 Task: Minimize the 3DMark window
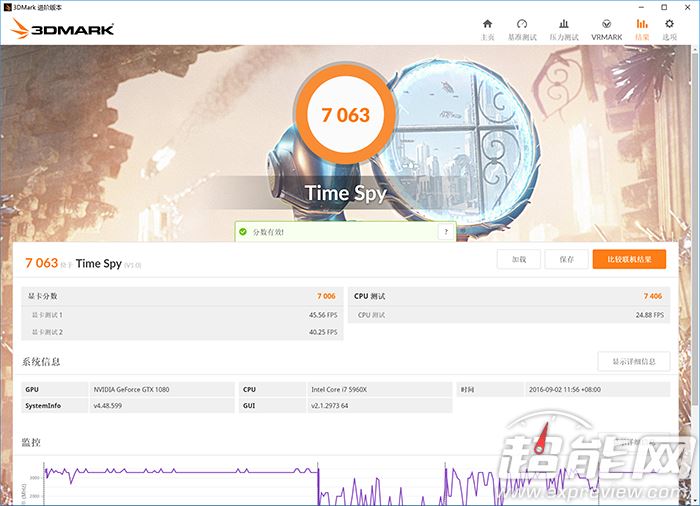(x=642, y=7)
